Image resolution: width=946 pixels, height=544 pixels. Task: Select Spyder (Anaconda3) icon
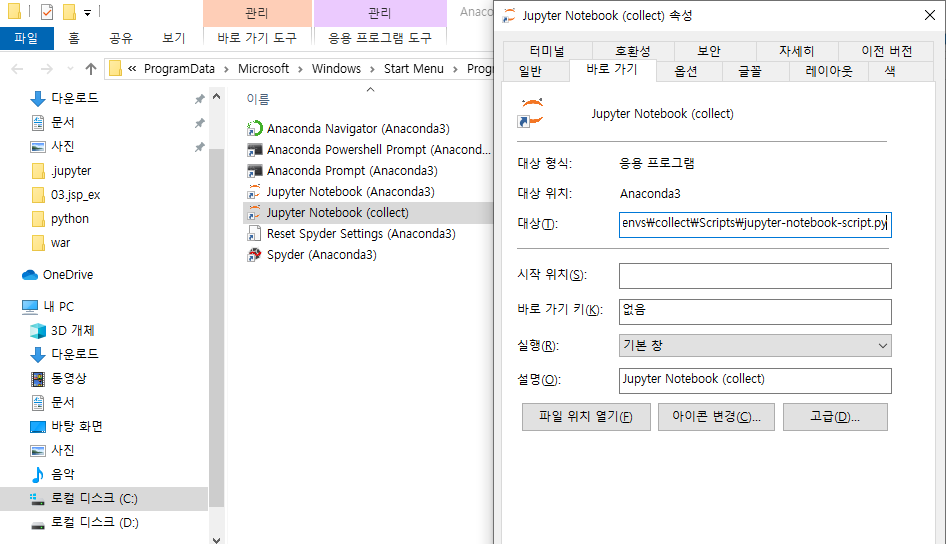coord(255,255)
